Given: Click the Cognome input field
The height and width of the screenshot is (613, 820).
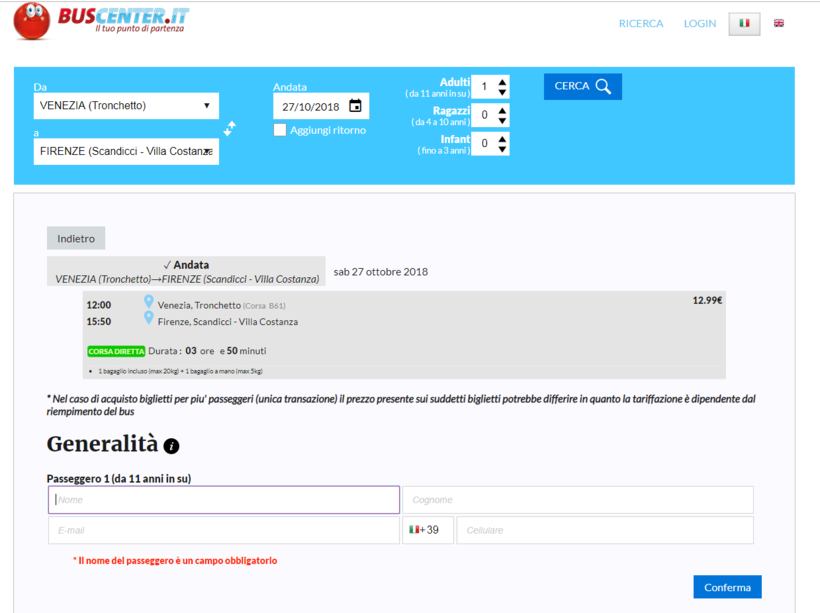Looking at the screenshot, I should 577,500.
